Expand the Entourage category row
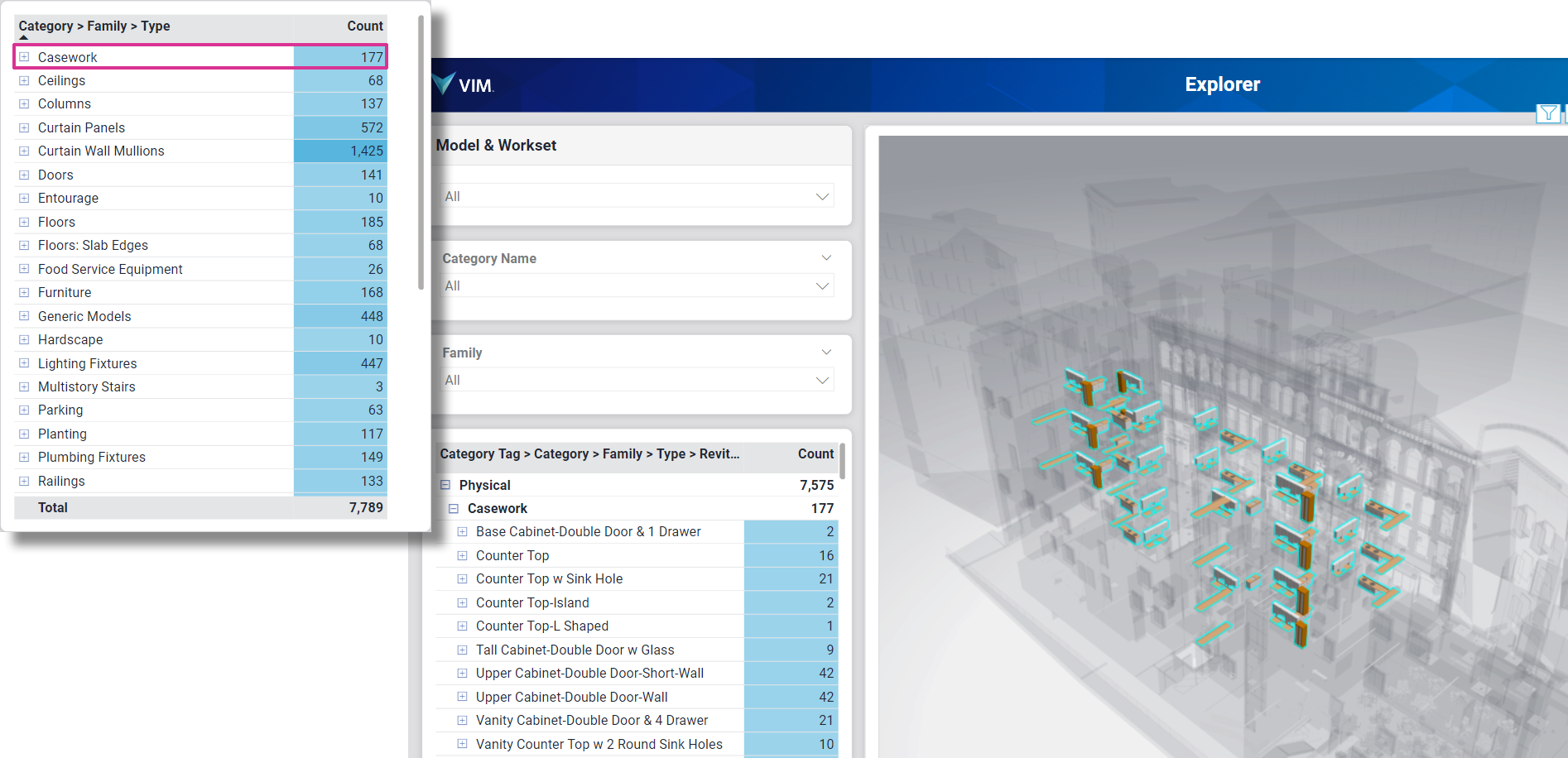The width and height of the screenshot is (1568, 758). click(x=24, y=198)
